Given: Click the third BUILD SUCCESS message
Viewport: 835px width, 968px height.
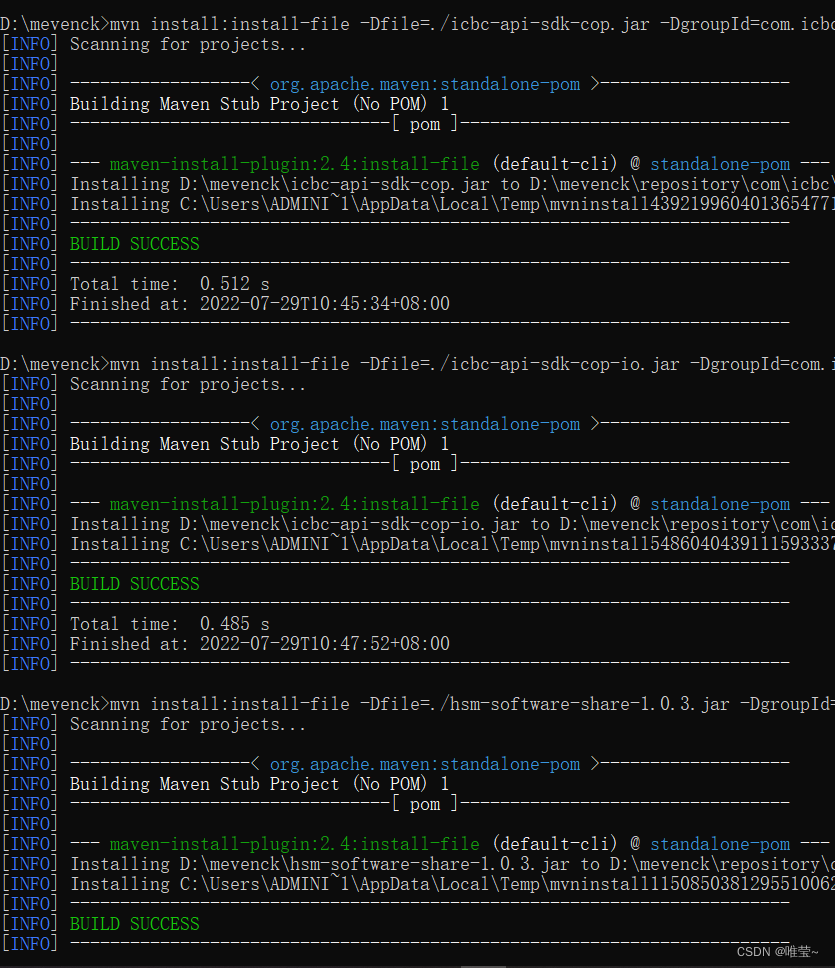Looking at the screenshot, I should pyautogui.click(x=134, y=923).
